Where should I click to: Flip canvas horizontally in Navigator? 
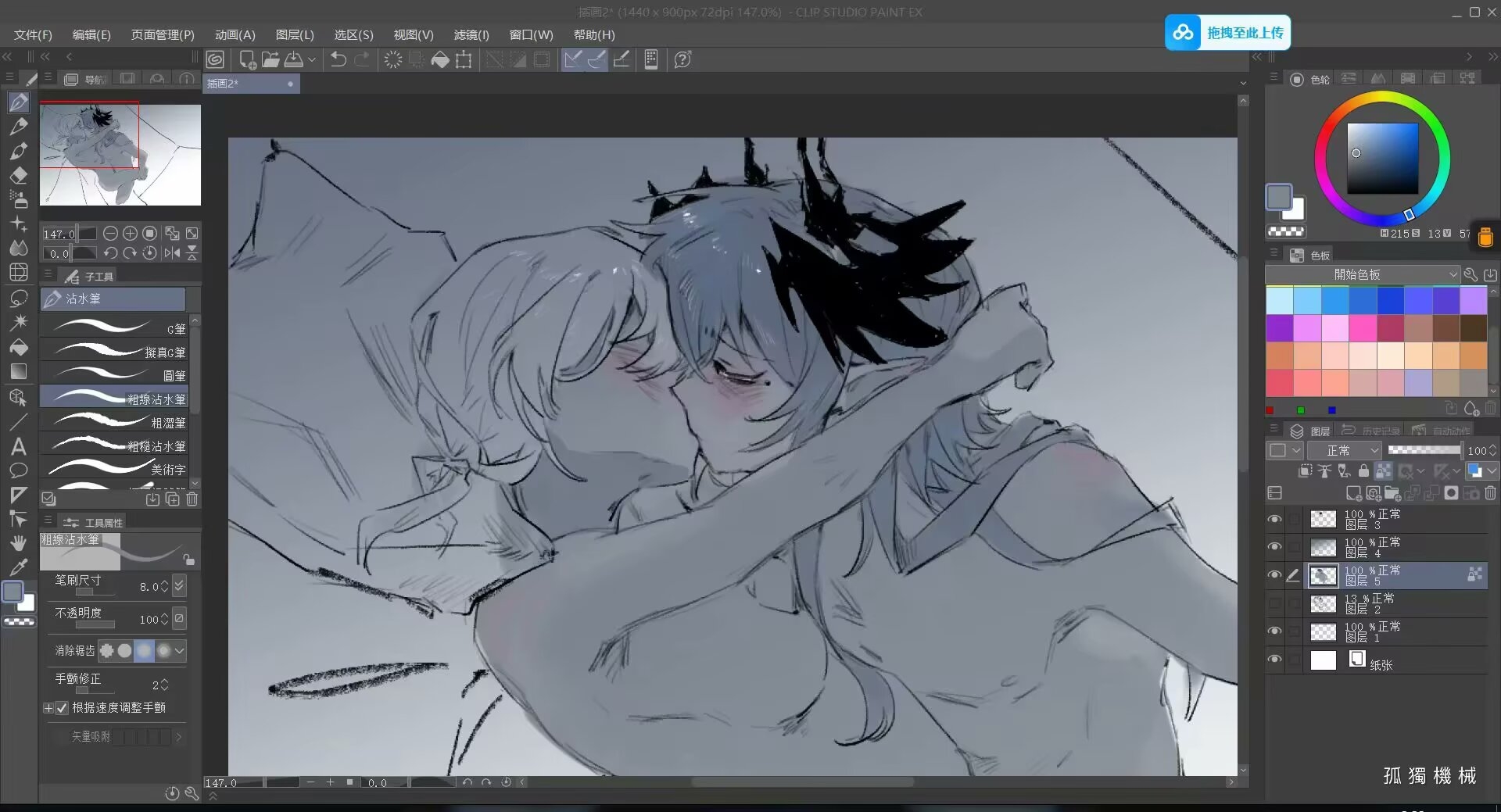[172, 252]
